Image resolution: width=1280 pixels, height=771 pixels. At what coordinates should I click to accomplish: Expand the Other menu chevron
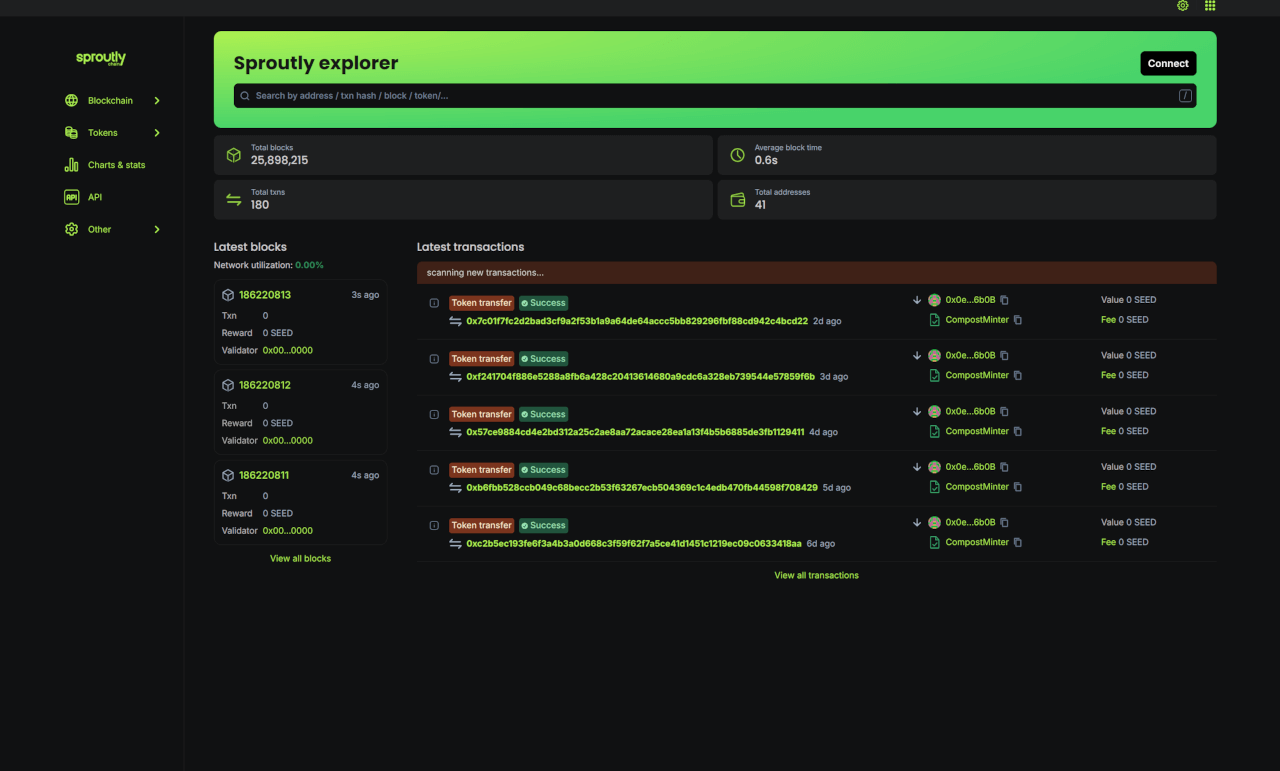point(157,229)
